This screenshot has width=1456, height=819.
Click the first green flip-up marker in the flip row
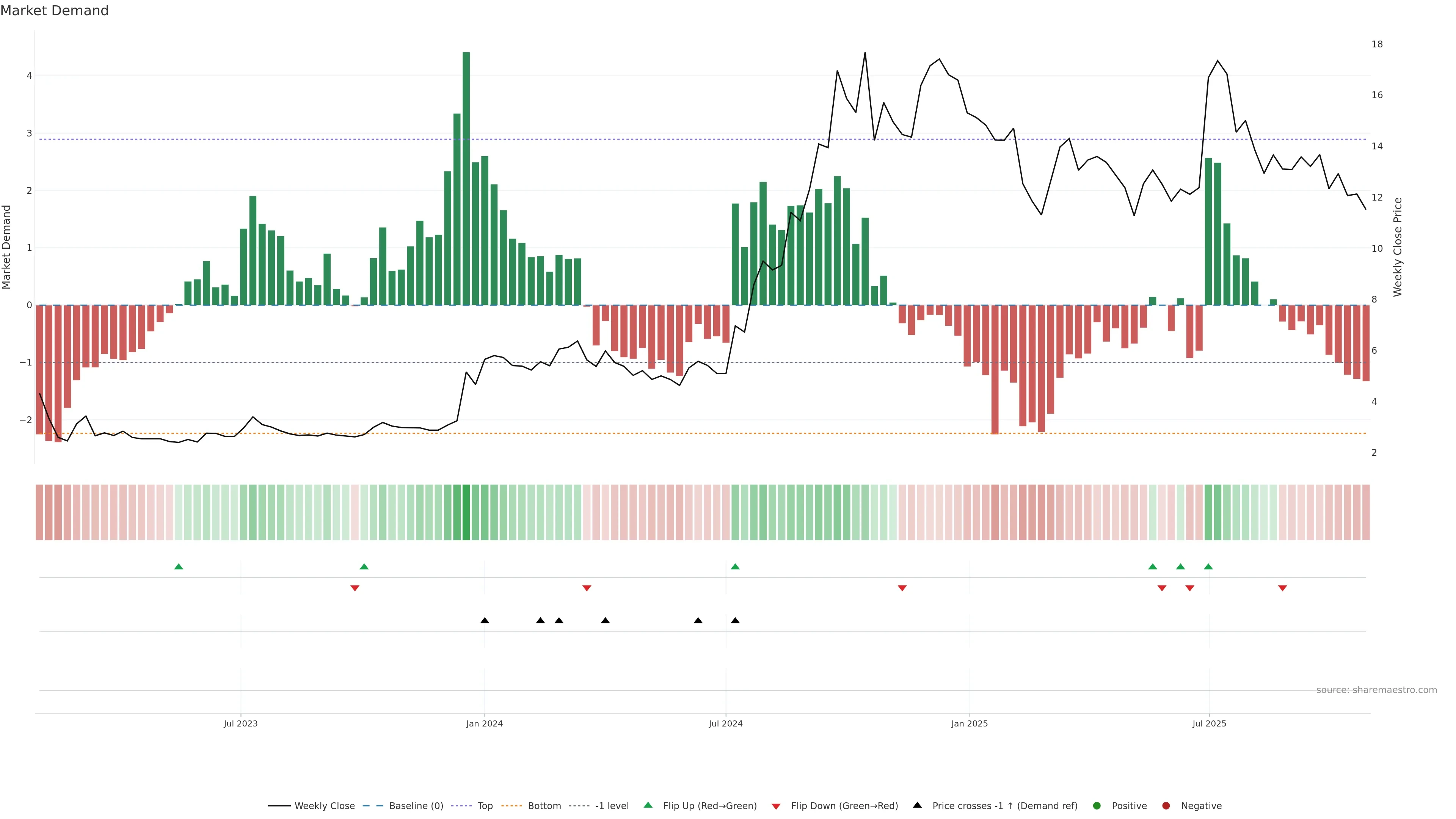click(x=179, y=566)
